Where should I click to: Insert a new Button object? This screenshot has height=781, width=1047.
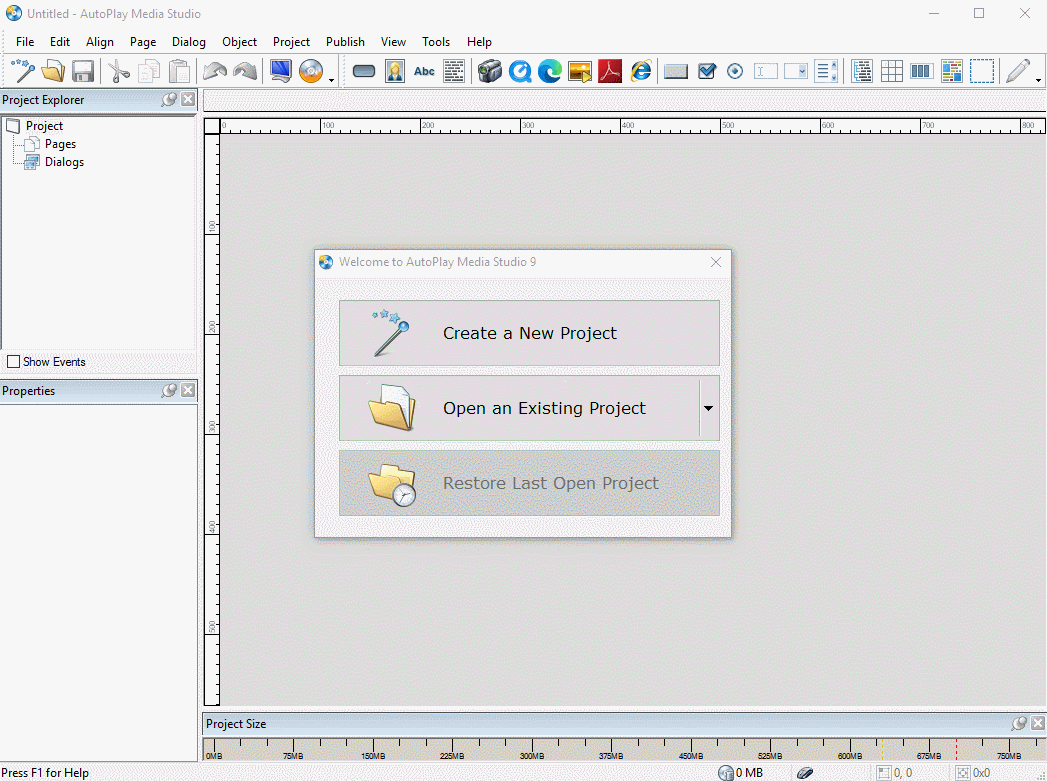point(364,71)
